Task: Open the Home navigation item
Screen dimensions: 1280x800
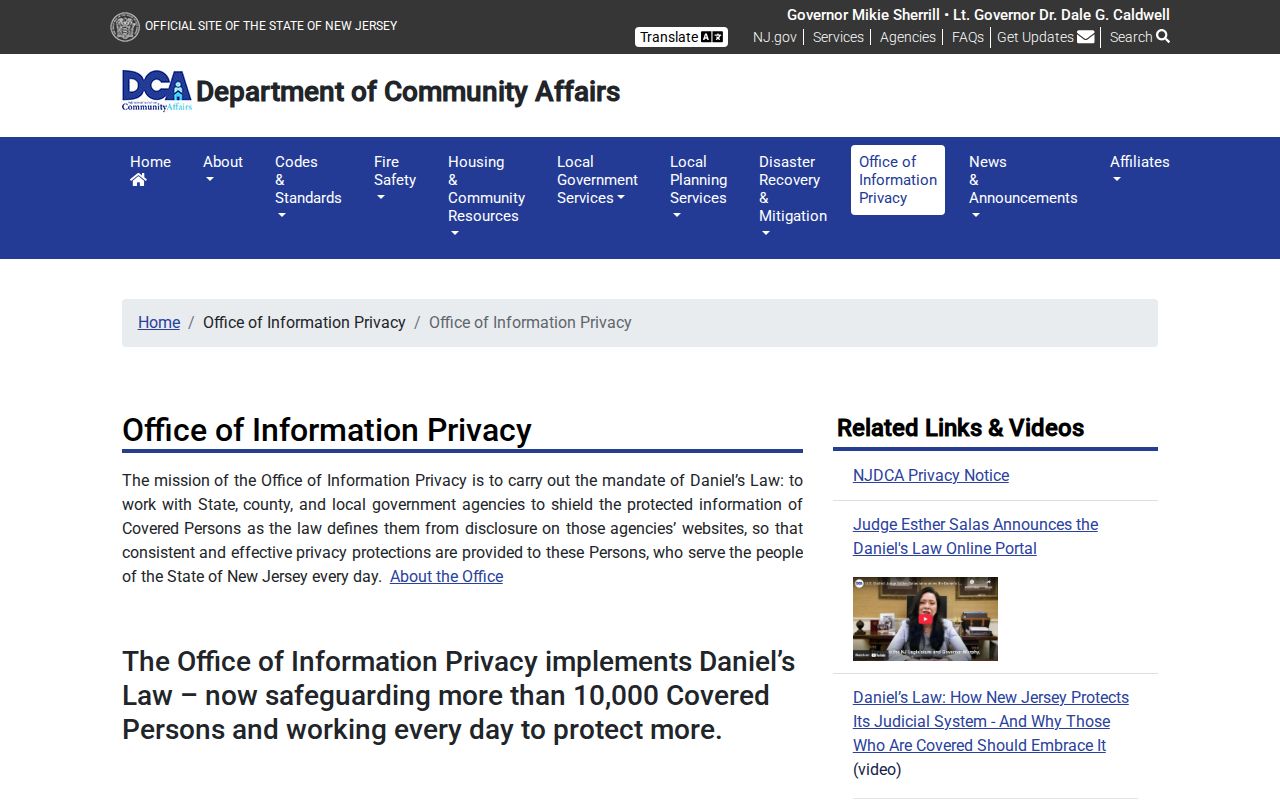Action: (x=150, y=171)
